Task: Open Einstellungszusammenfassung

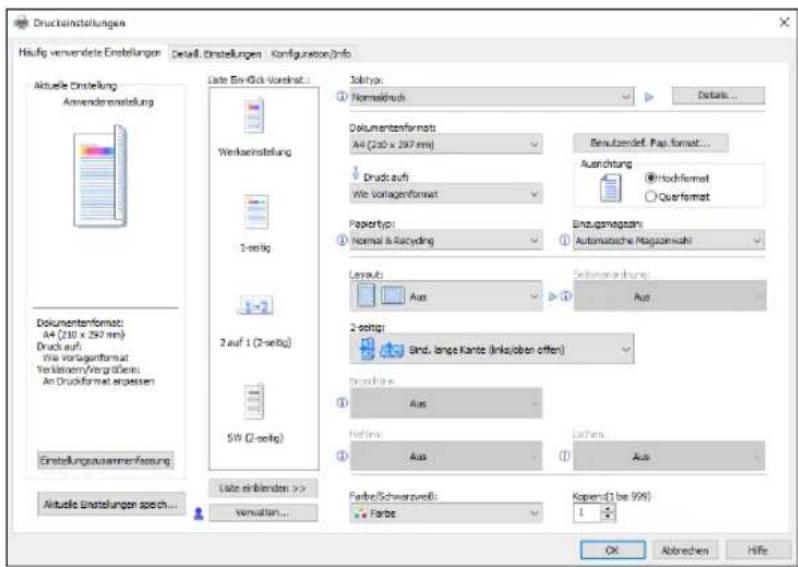Action: [x=105, y=461]
